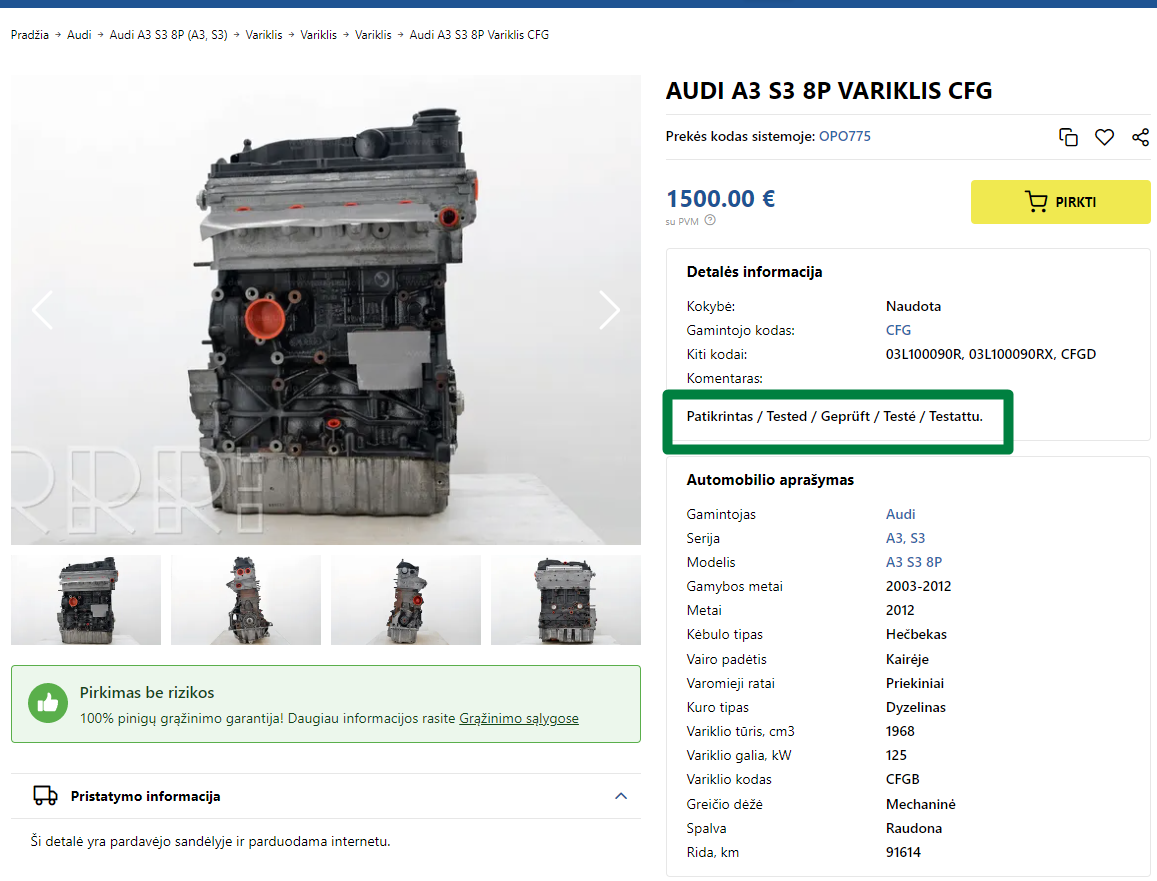The height and width of the screenshot is (881, 1157).
Task: Open the Audi manufacturer link
Action: click(900, 514)
